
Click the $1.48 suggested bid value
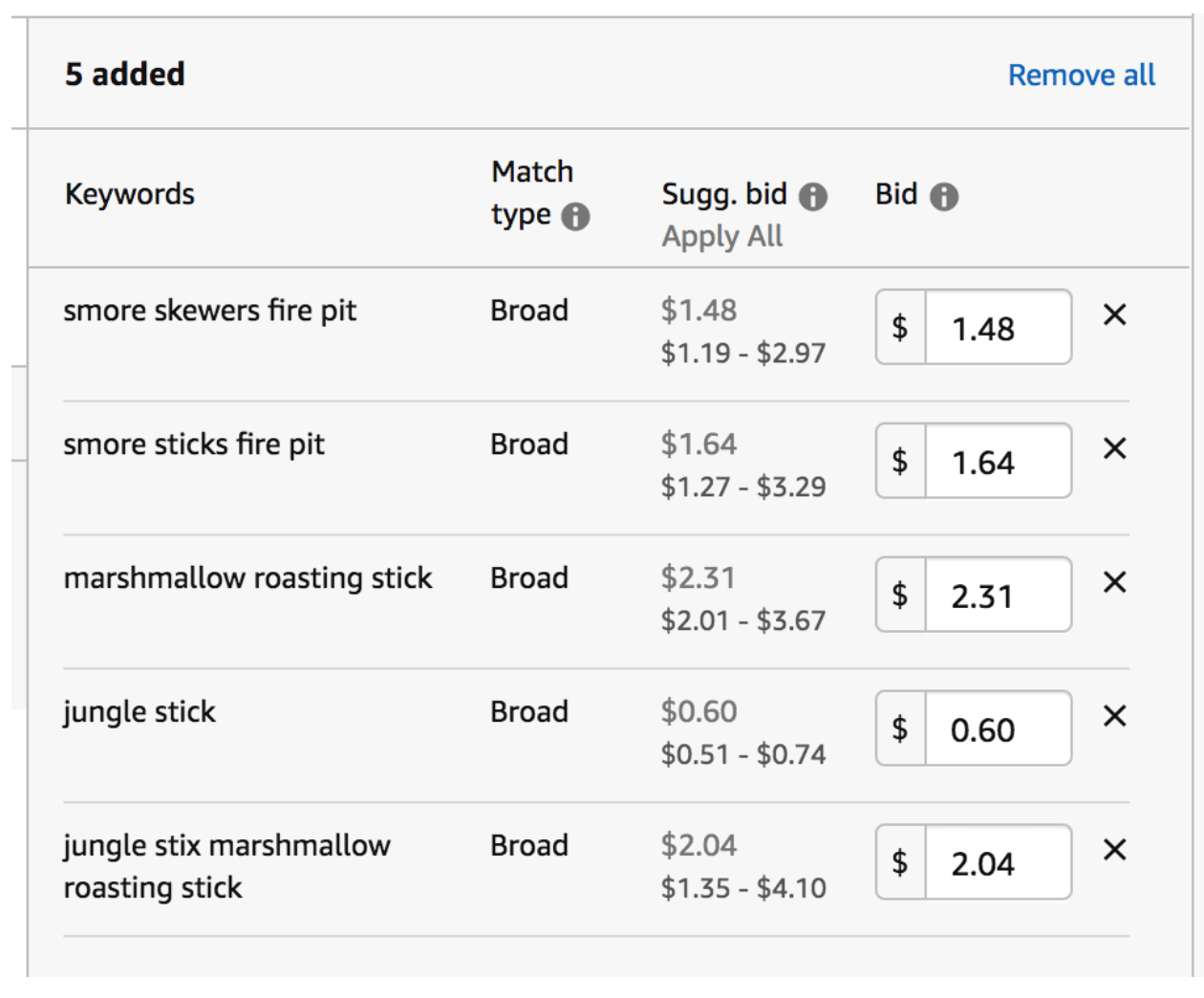[x=699, y=311]
